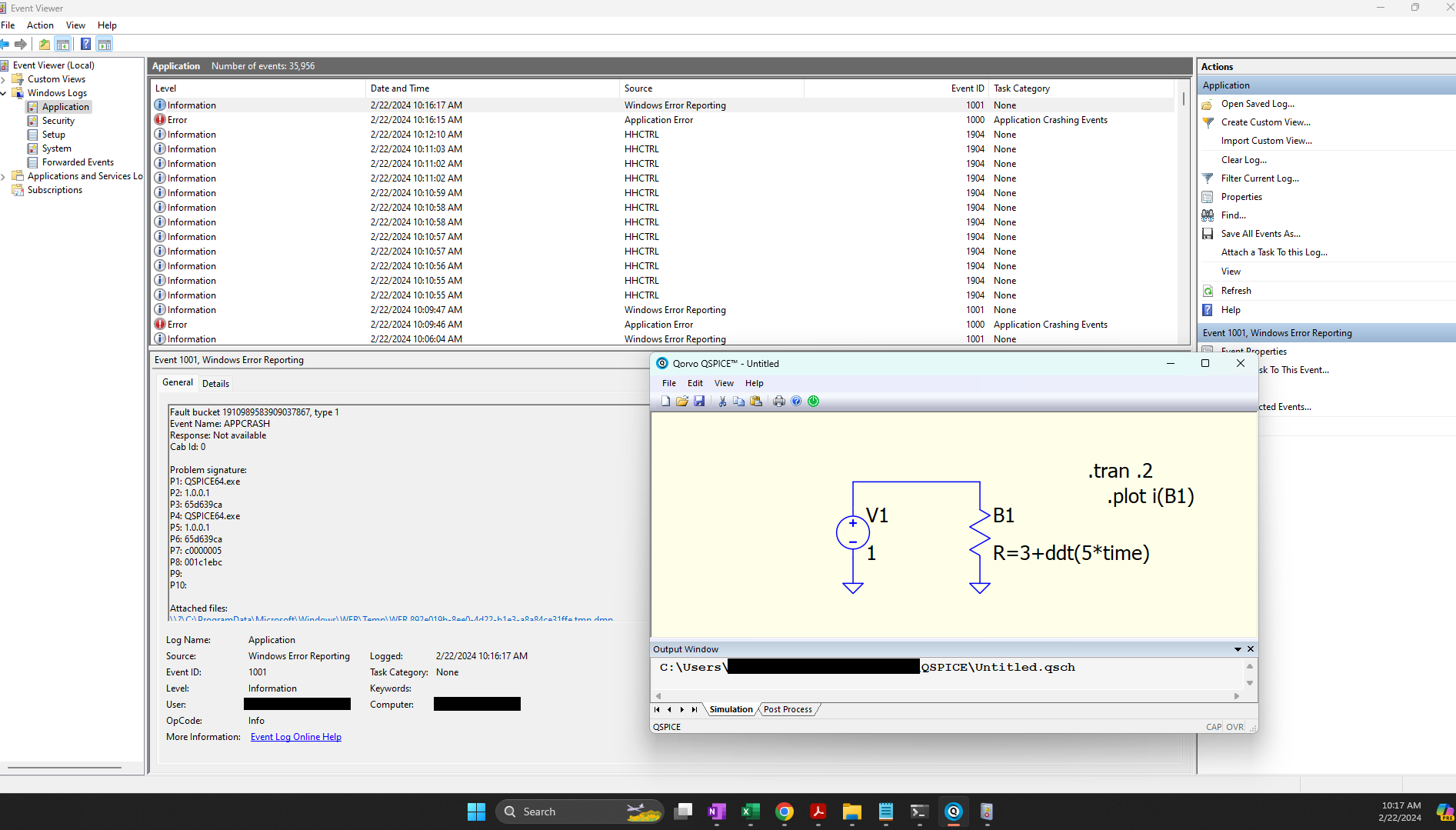This screenshot has width=1456, height=830.
Task: Click the Cut scissors icon in QSPICE
Action: click(722, 401)
